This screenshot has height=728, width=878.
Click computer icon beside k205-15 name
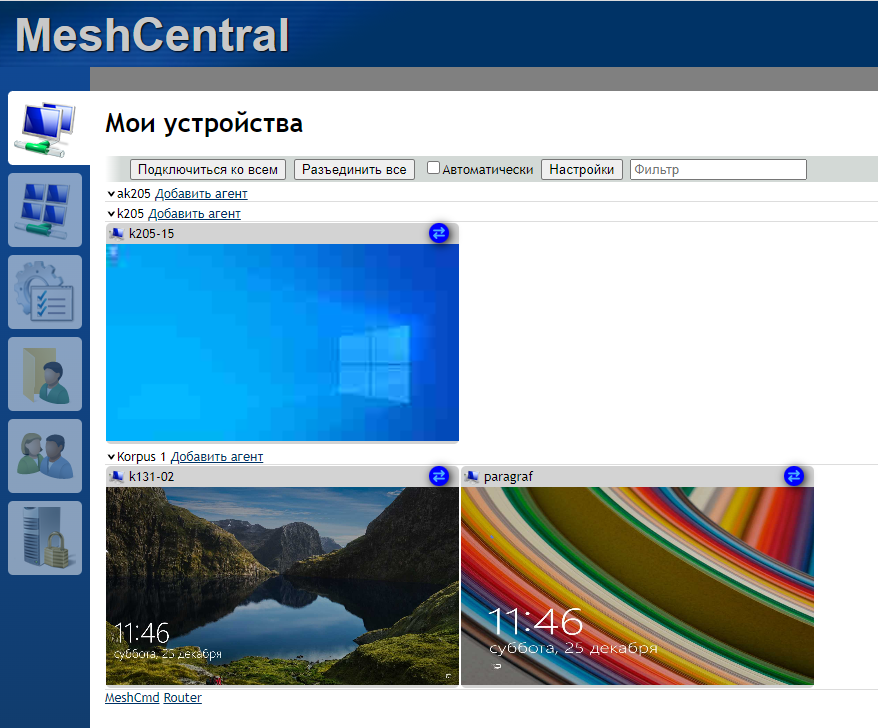[116, 234]
